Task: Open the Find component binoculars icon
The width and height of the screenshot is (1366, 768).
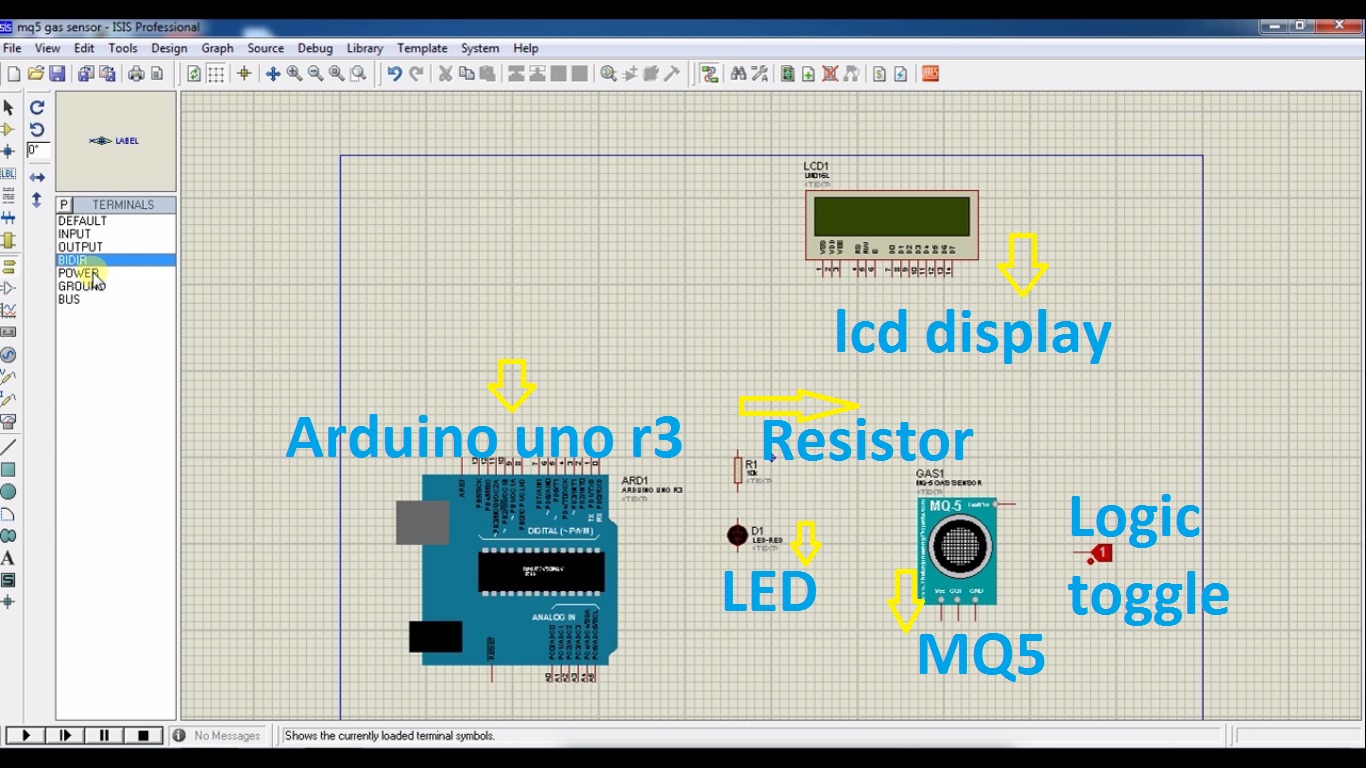Action: click(x=739, y=72)
